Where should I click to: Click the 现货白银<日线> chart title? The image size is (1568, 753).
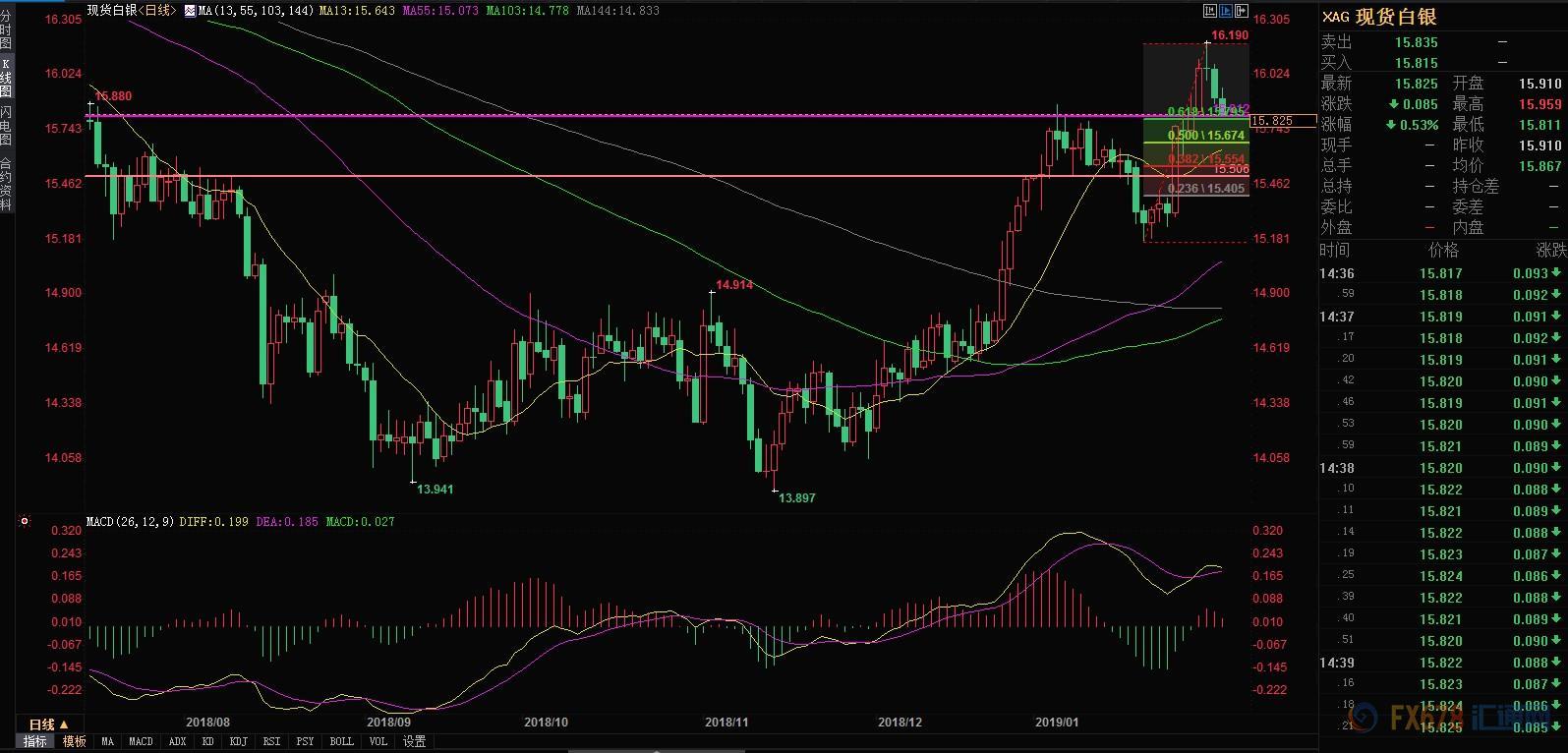point(133,11)
